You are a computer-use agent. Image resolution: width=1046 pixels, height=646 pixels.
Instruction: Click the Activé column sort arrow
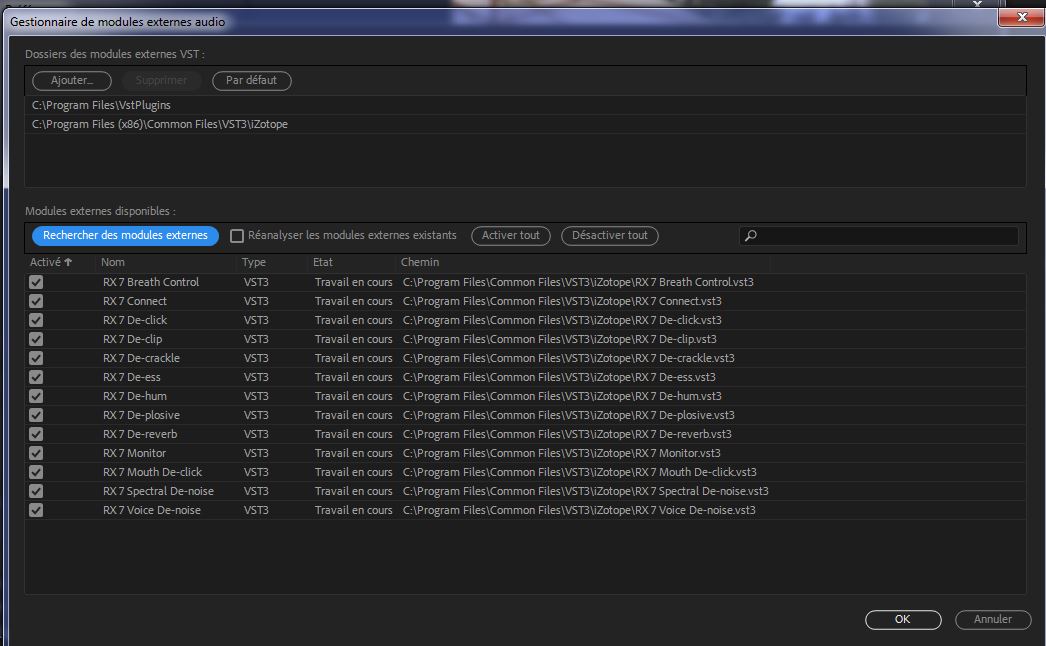tap(68, 262)
